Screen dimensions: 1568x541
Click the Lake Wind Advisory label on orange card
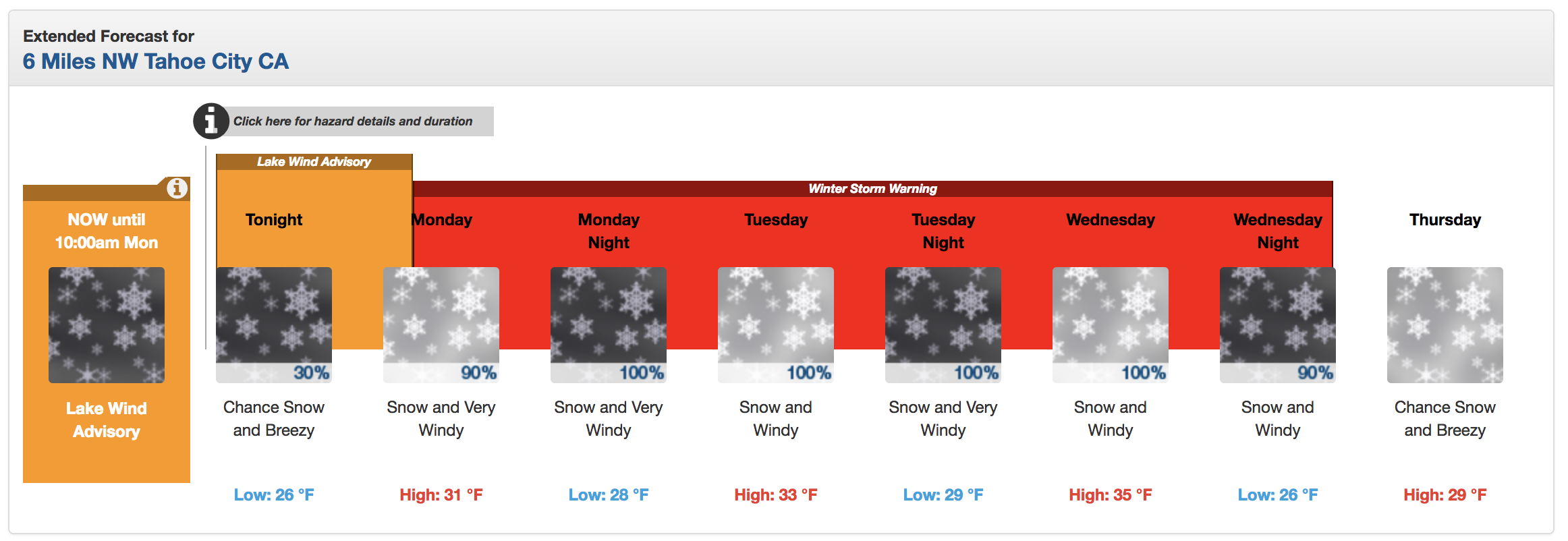107,420
